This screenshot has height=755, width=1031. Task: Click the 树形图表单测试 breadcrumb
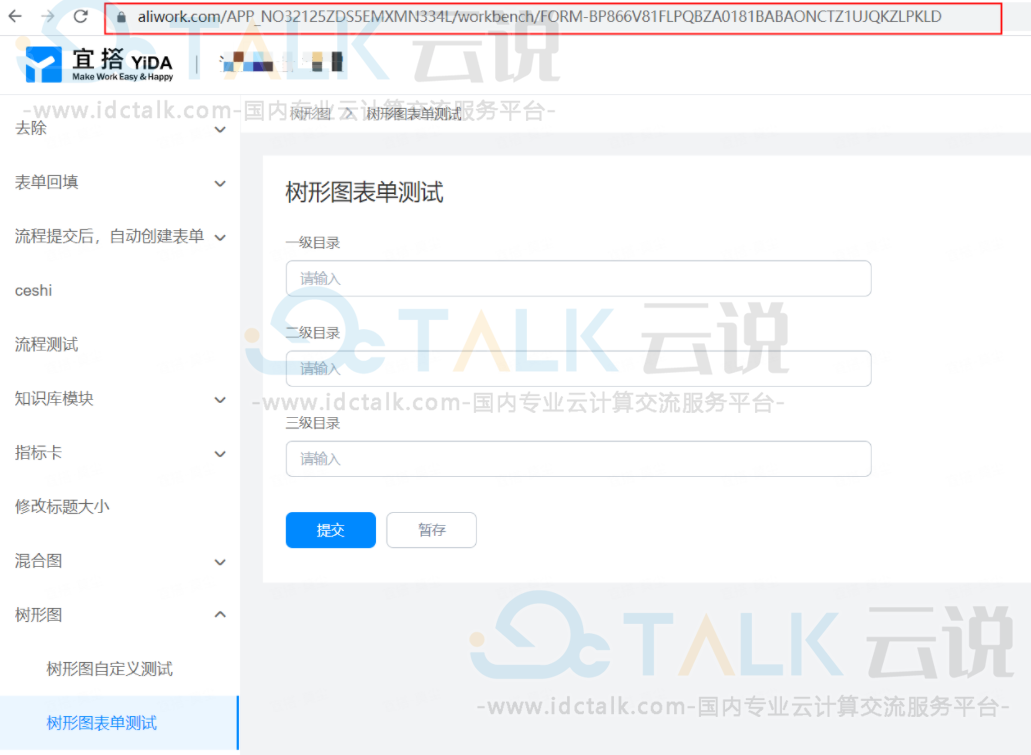(414, 114)
